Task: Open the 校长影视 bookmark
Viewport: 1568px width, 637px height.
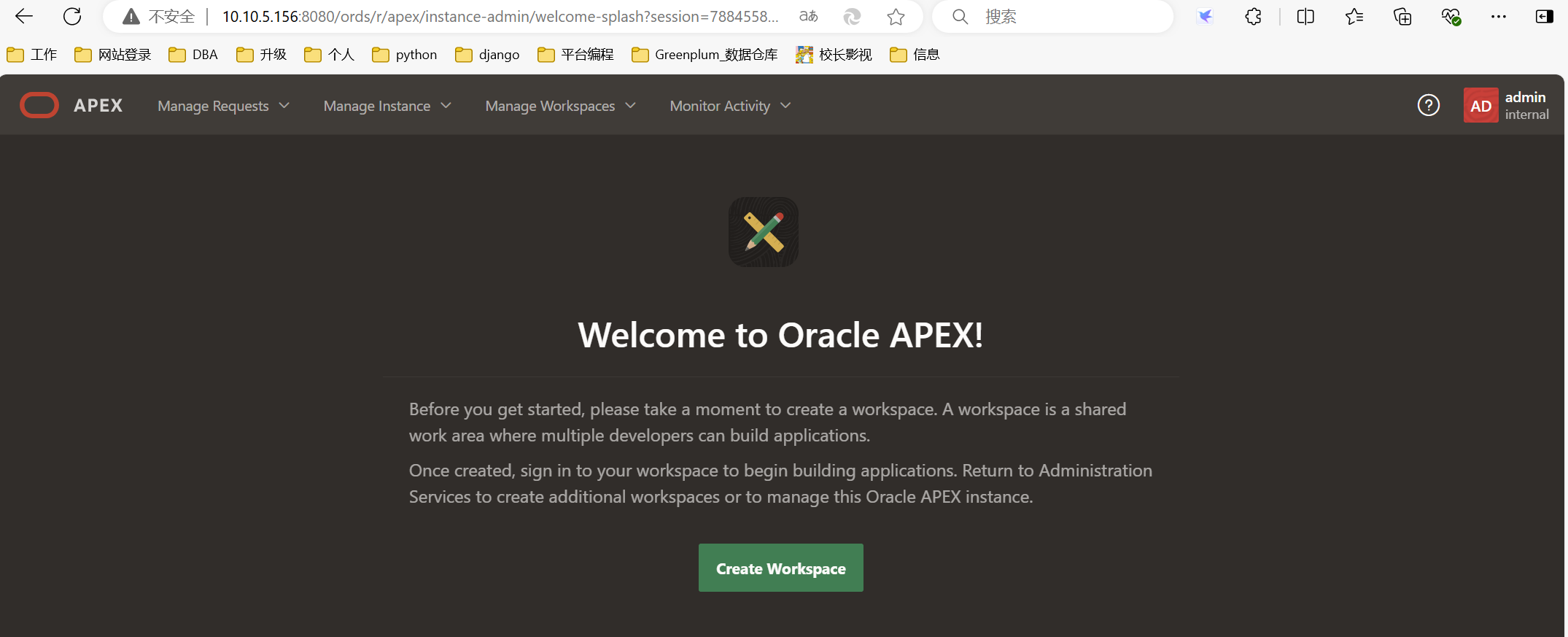Action: (x=834, y=55)
